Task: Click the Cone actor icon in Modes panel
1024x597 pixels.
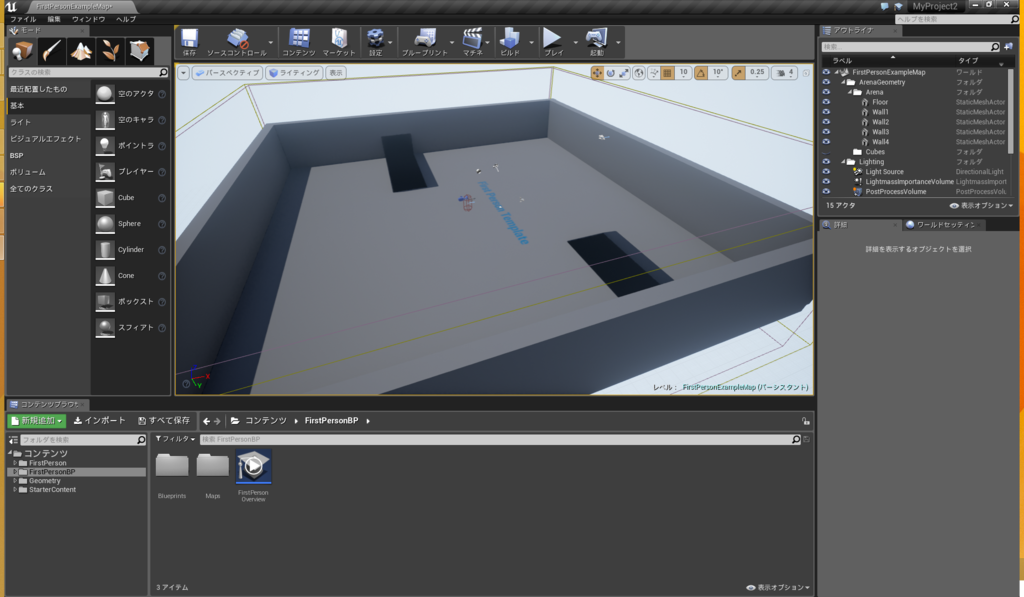Action: tap(105, 276)
